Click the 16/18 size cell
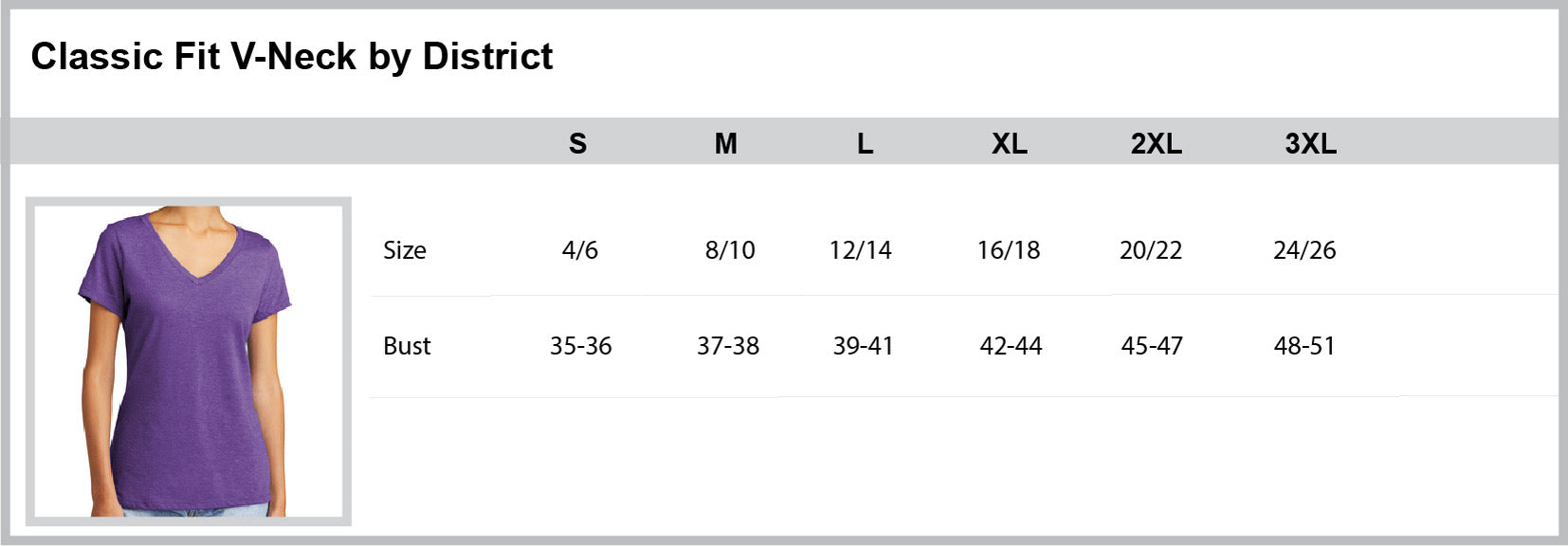This screenshot has width=1568, height=546. (x=1009, y=250)
